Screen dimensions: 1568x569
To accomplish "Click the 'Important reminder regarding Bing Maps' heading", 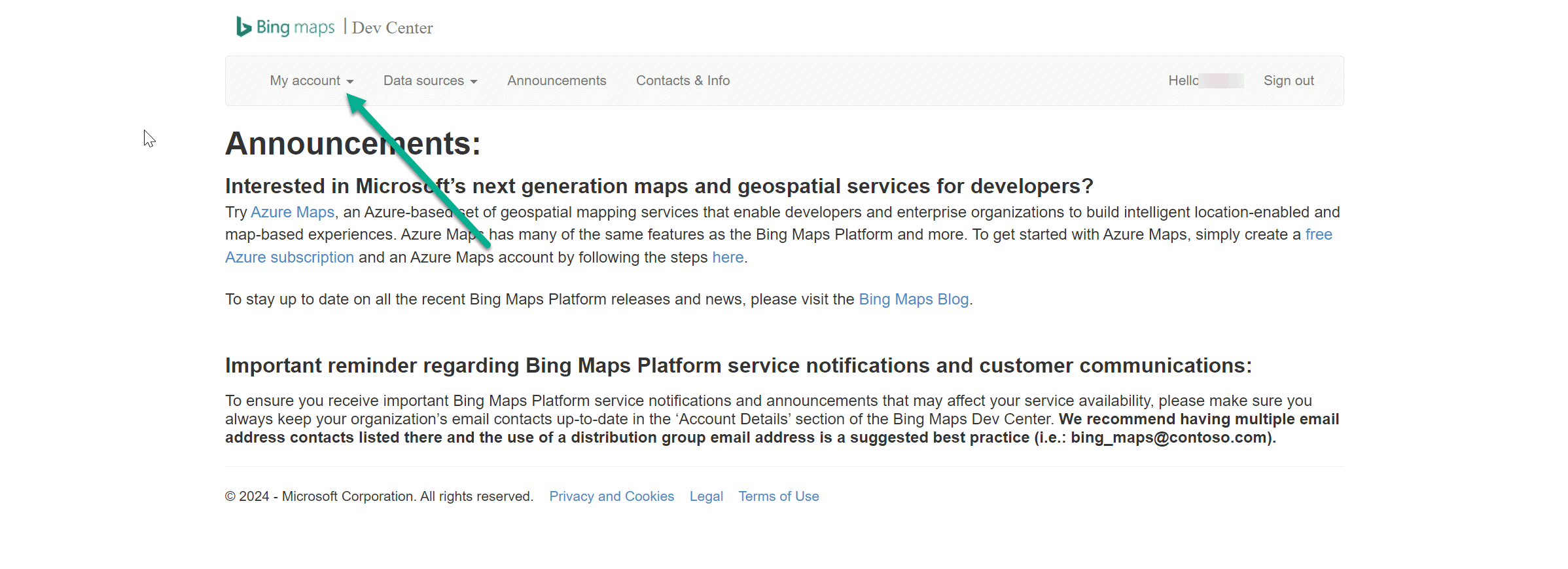I will (x=738, y=365).
